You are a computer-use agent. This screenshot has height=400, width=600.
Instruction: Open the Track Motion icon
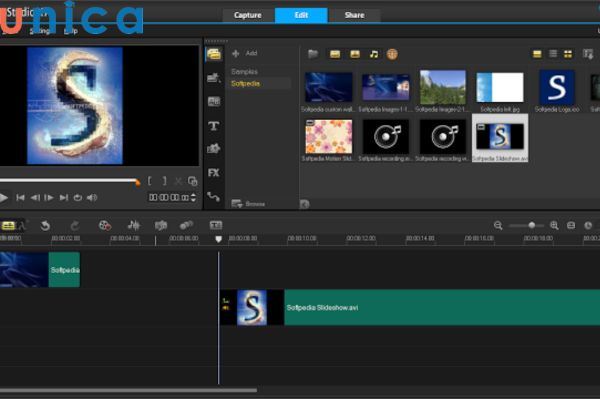coord(186,225)
